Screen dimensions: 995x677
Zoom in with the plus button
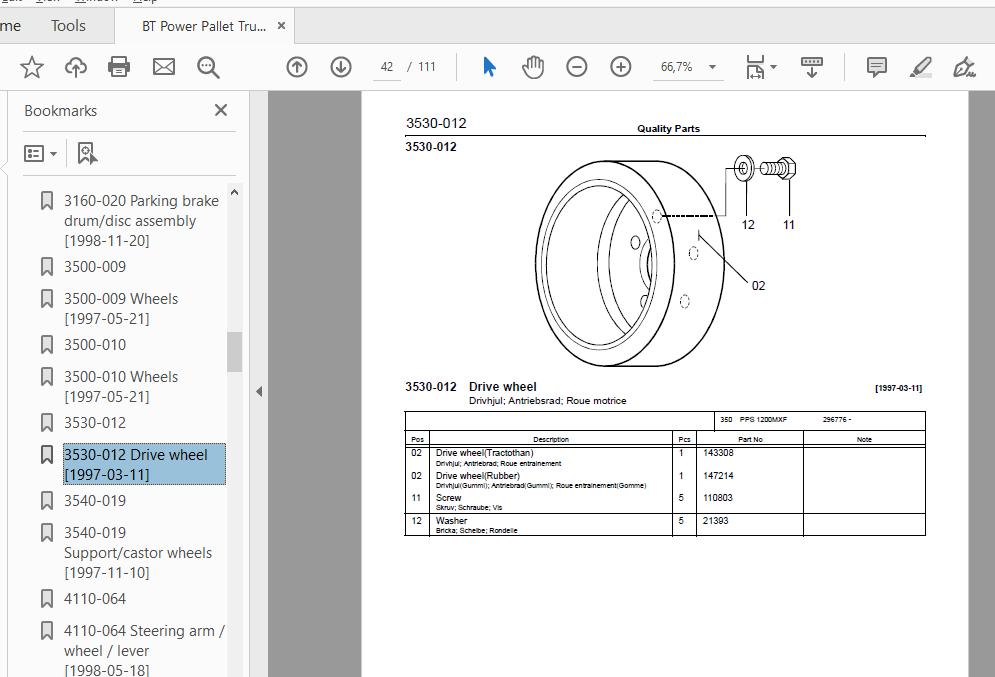(621, 67)
